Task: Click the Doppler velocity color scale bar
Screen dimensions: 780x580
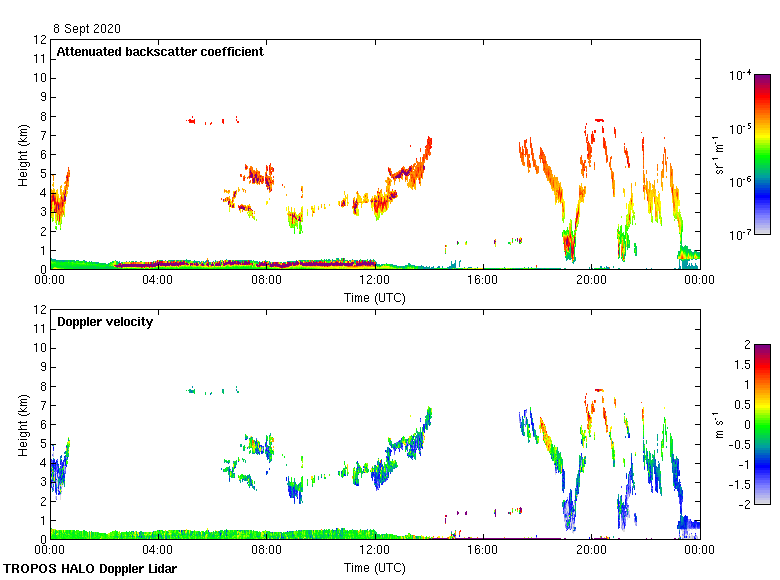Action: pyautogui.click(x=762, y=424)
